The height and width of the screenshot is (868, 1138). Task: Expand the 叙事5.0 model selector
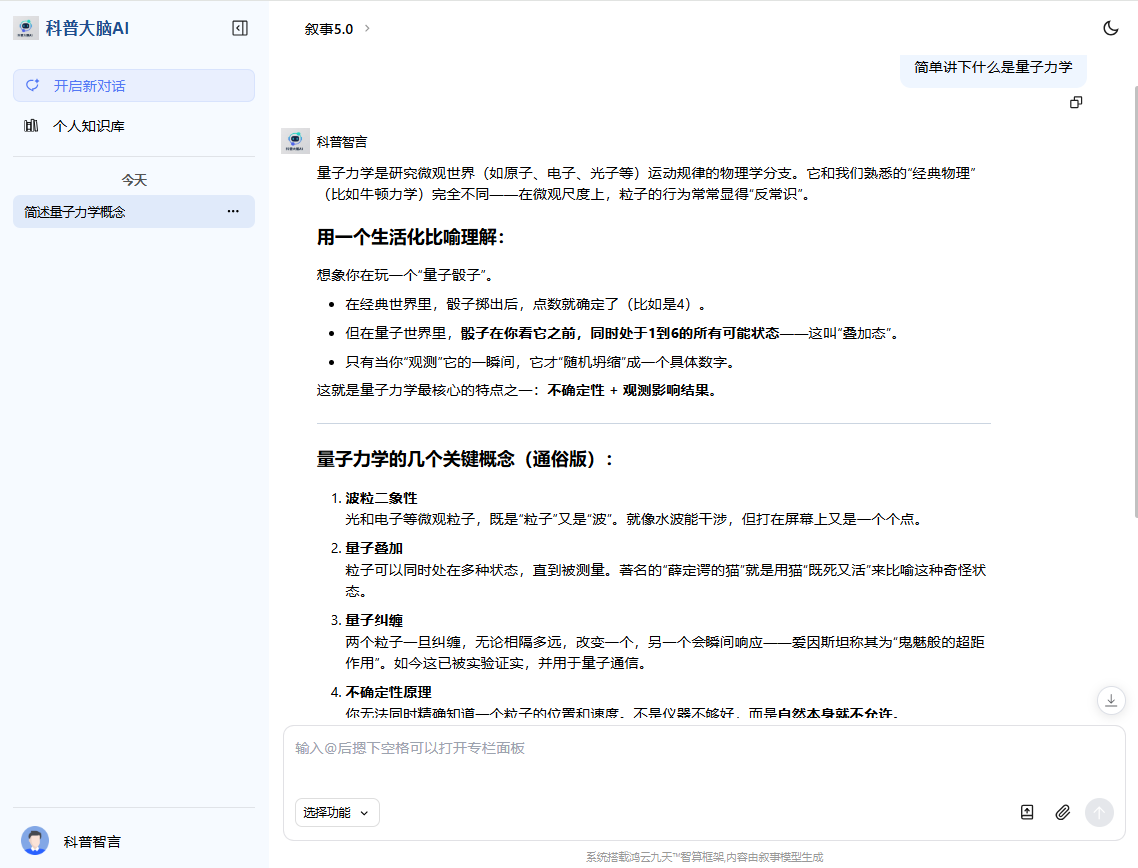pyautogui.click(x=337, y=29)
